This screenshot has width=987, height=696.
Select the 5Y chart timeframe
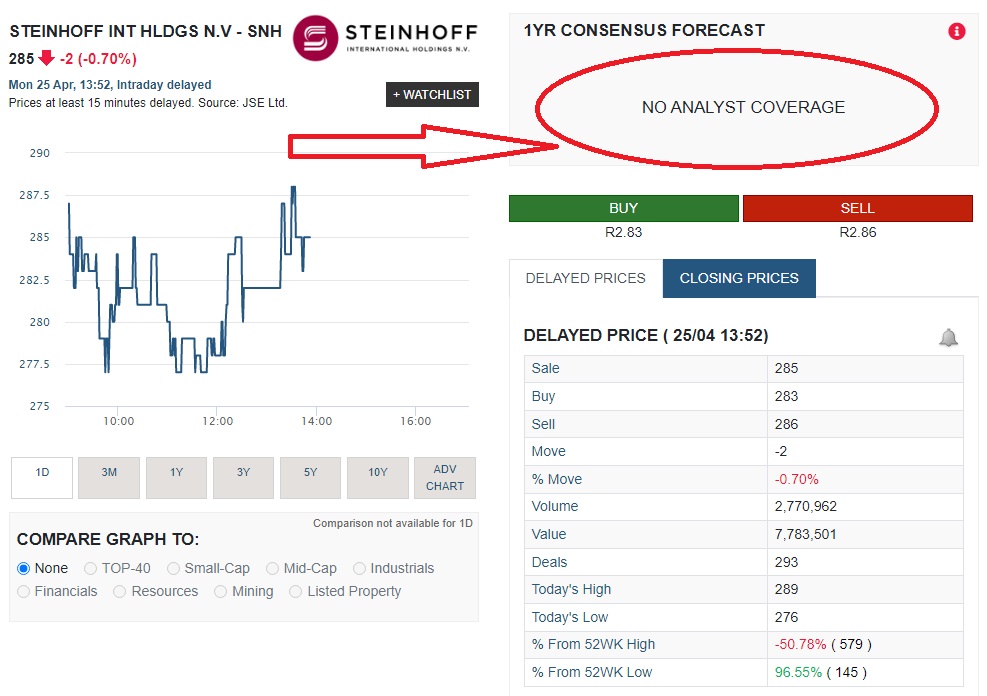(311, 477)
